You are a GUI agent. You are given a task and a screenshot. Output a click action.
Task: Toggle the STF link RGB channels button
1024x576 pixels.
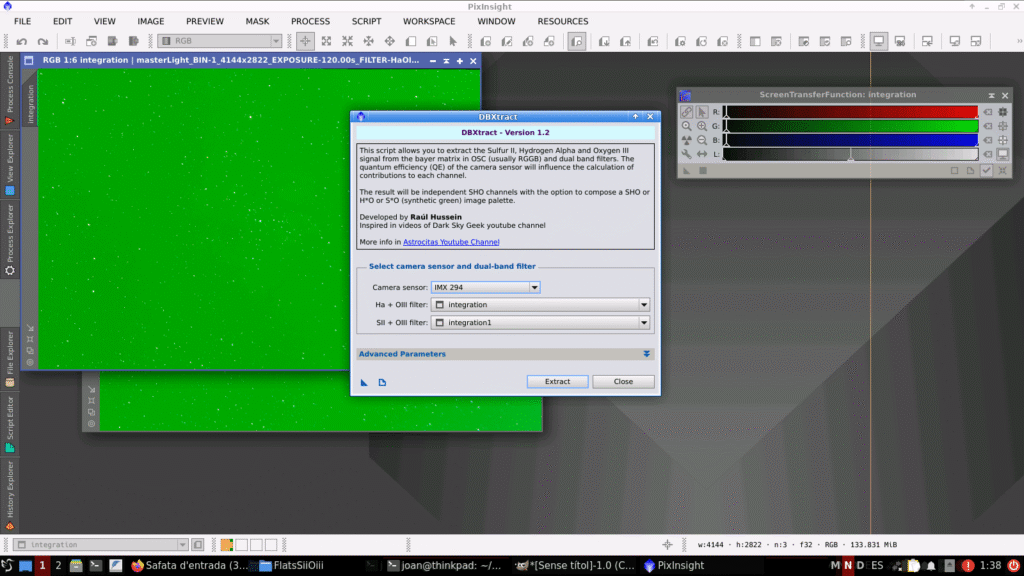(x=686, y=112)
